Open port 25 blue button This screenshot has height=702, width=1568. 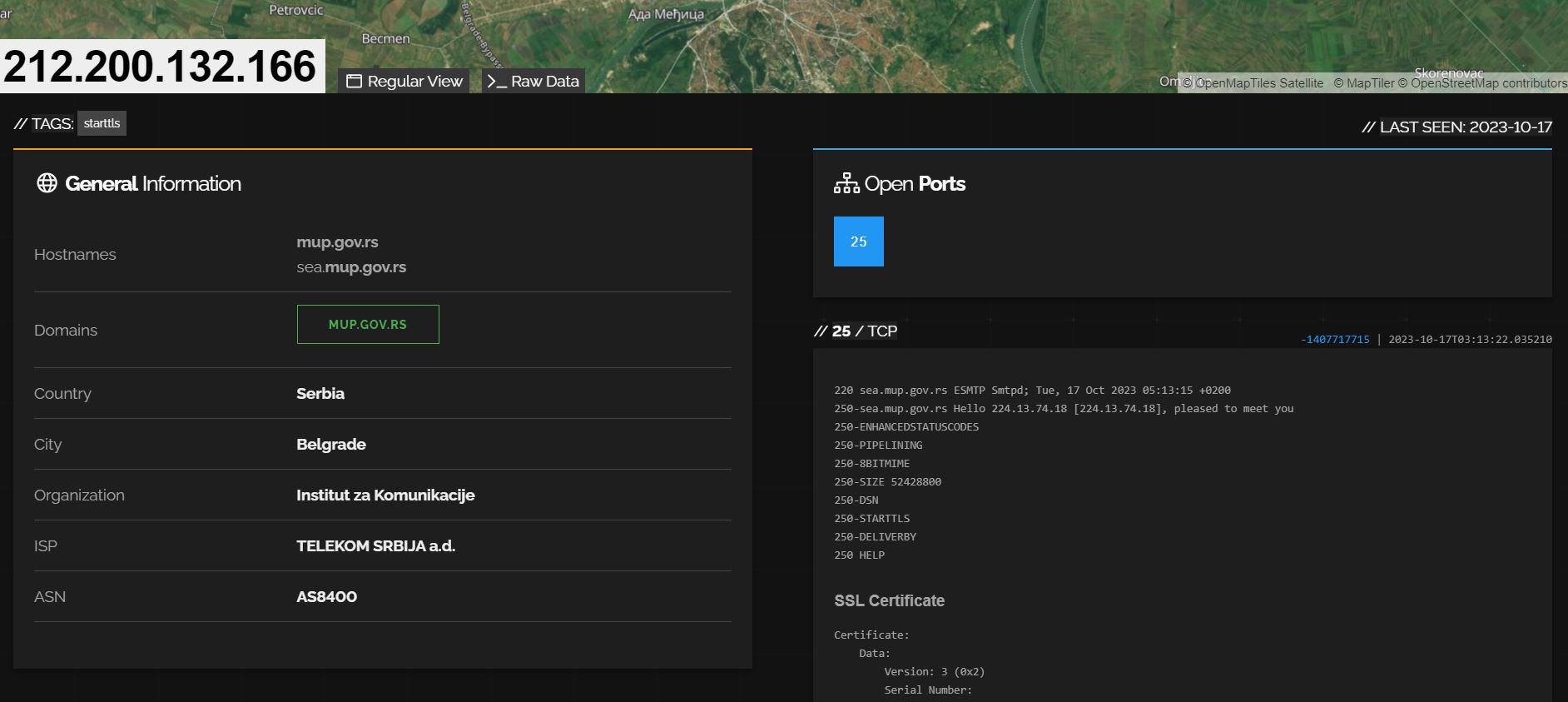[x=858, y=241]
